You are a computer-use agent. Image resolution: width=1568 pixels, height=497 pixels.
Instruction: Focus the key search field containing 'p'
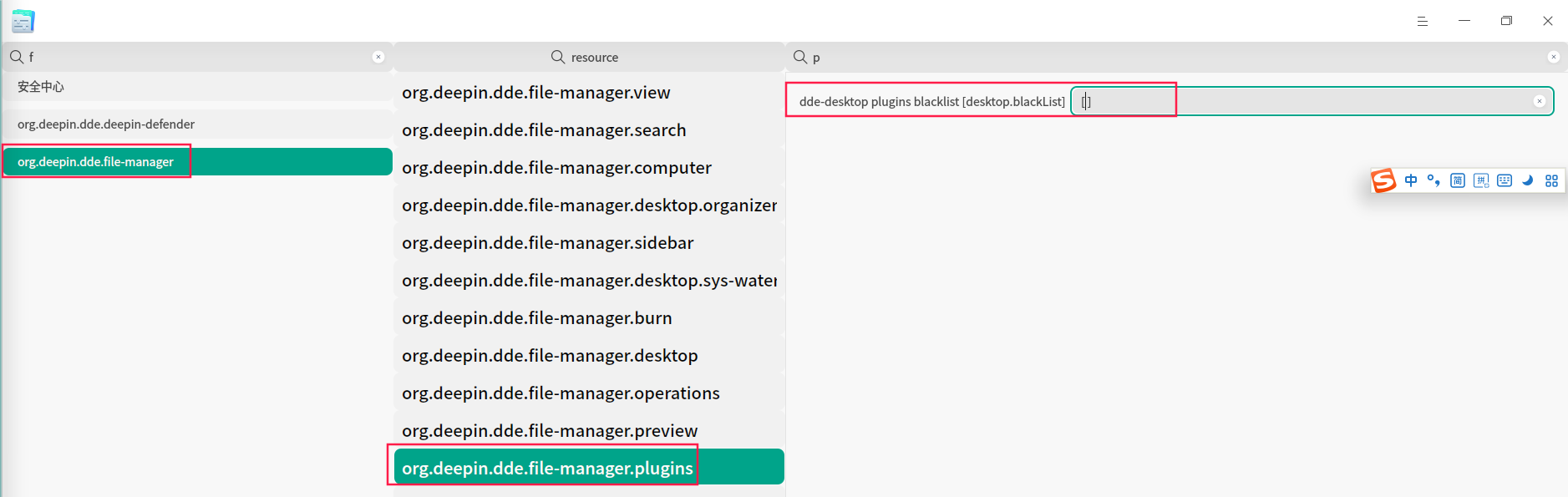coord(1176,57)
